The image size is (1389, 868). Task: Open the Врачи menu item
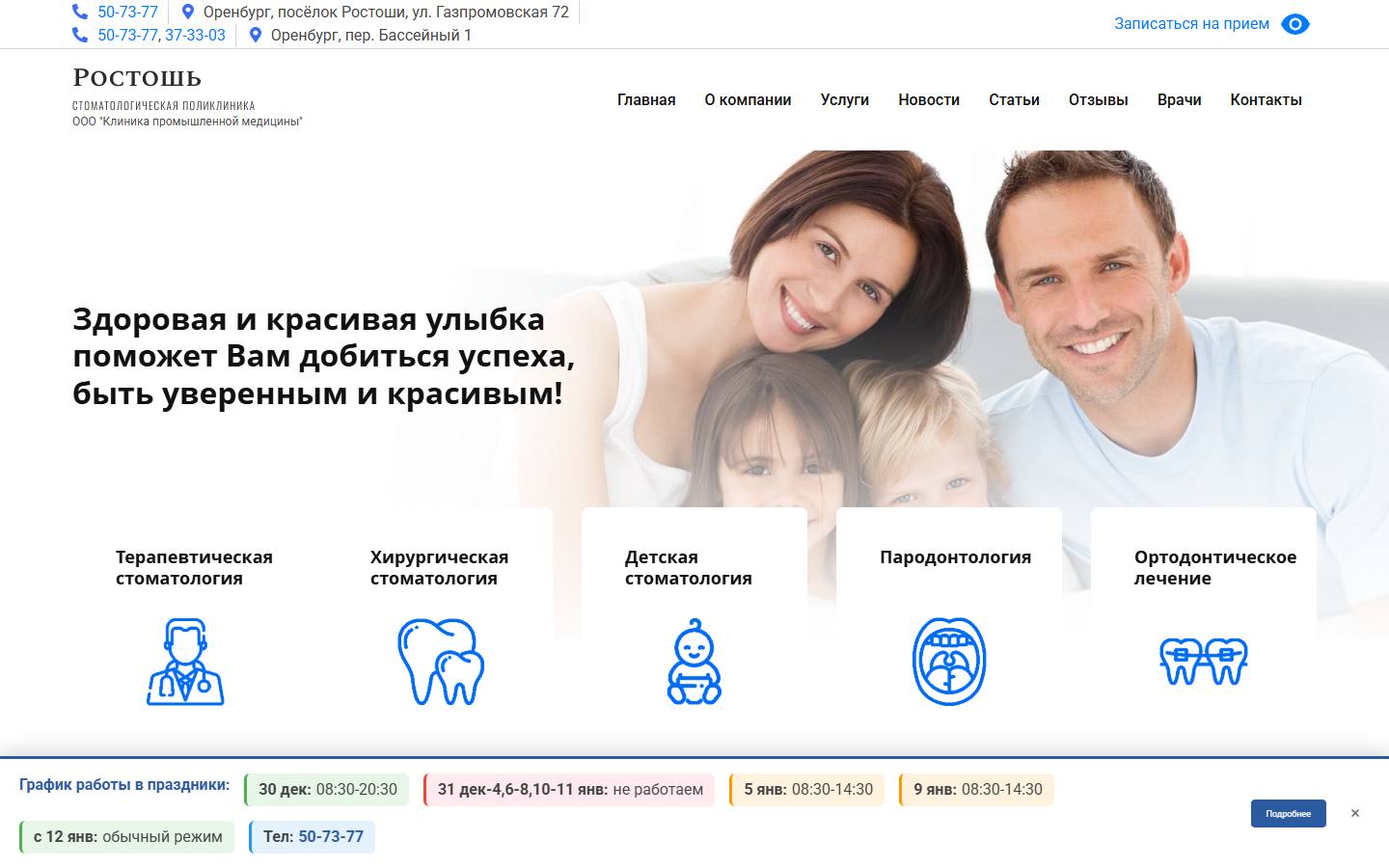tap(1180, 100)
